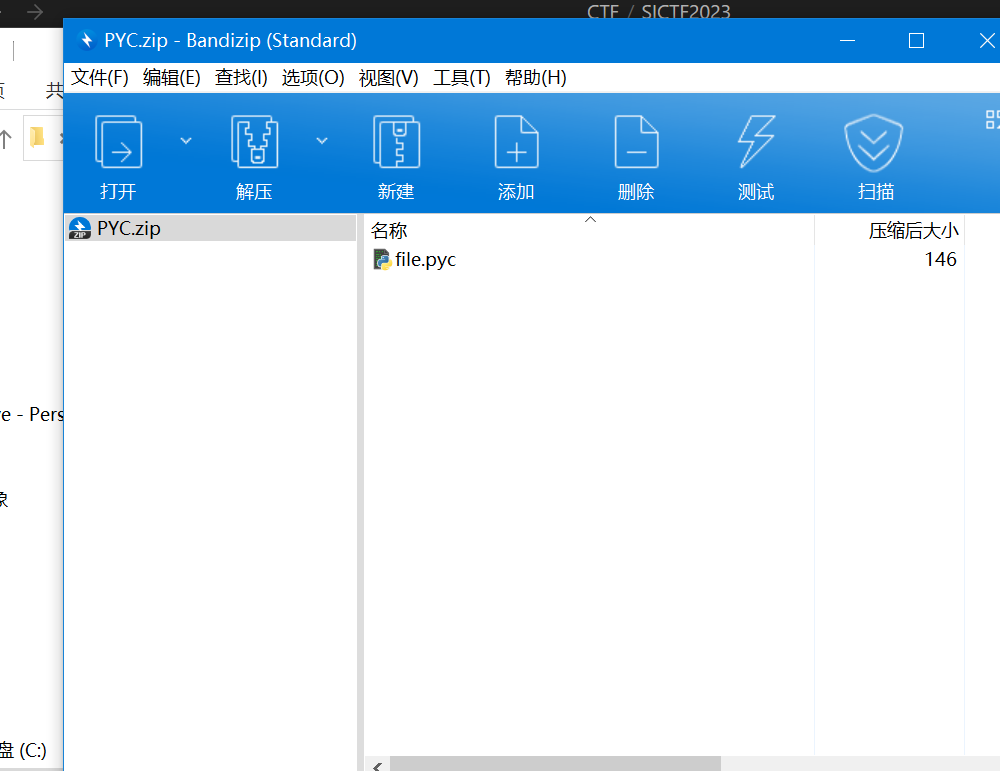
Task: Close the Bandizip window
Action: point(987,41)
